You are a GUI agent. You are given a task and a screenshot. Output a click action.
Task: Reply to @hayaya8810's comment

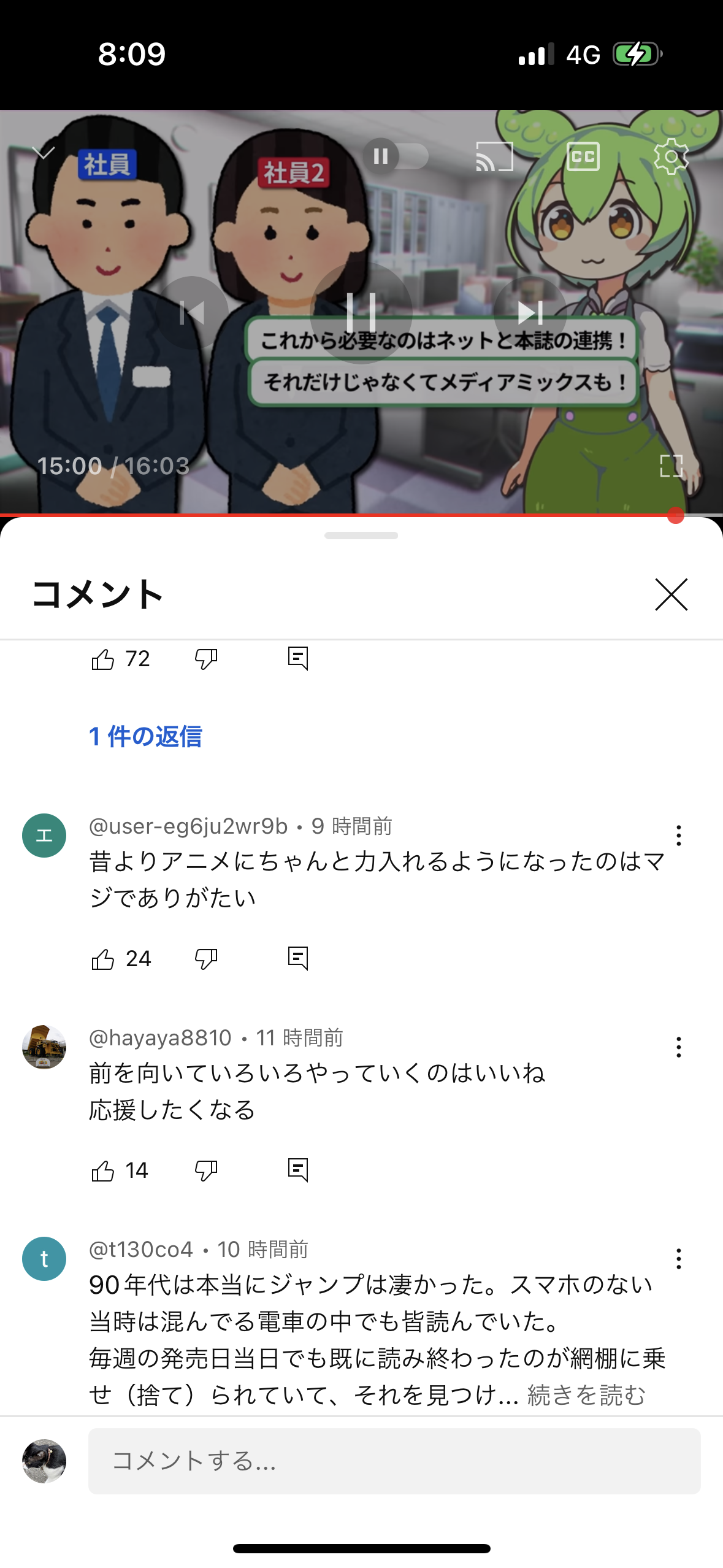tap(298, 1170)
